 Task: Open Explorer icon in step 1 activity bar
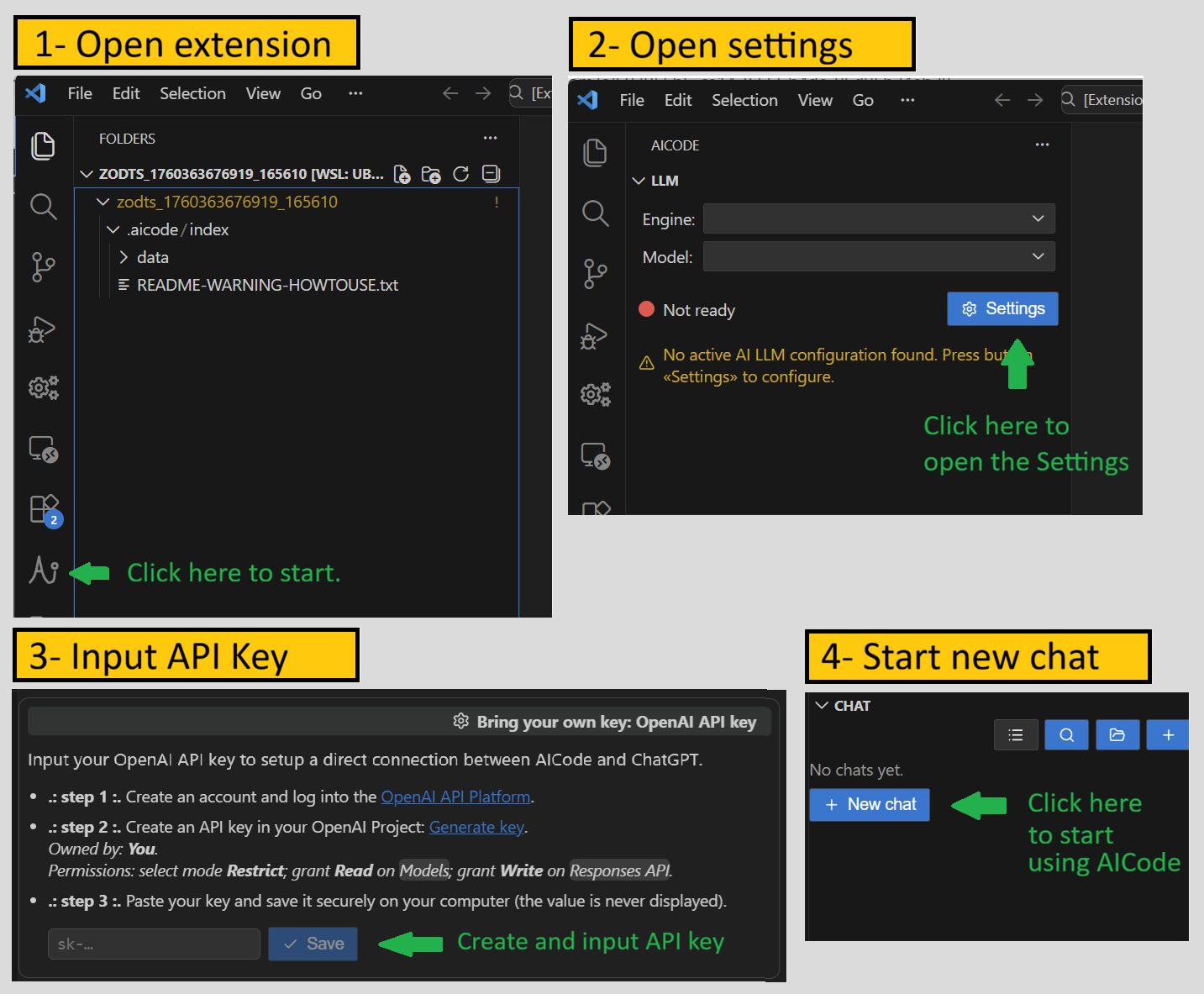(x=43, y=145)
